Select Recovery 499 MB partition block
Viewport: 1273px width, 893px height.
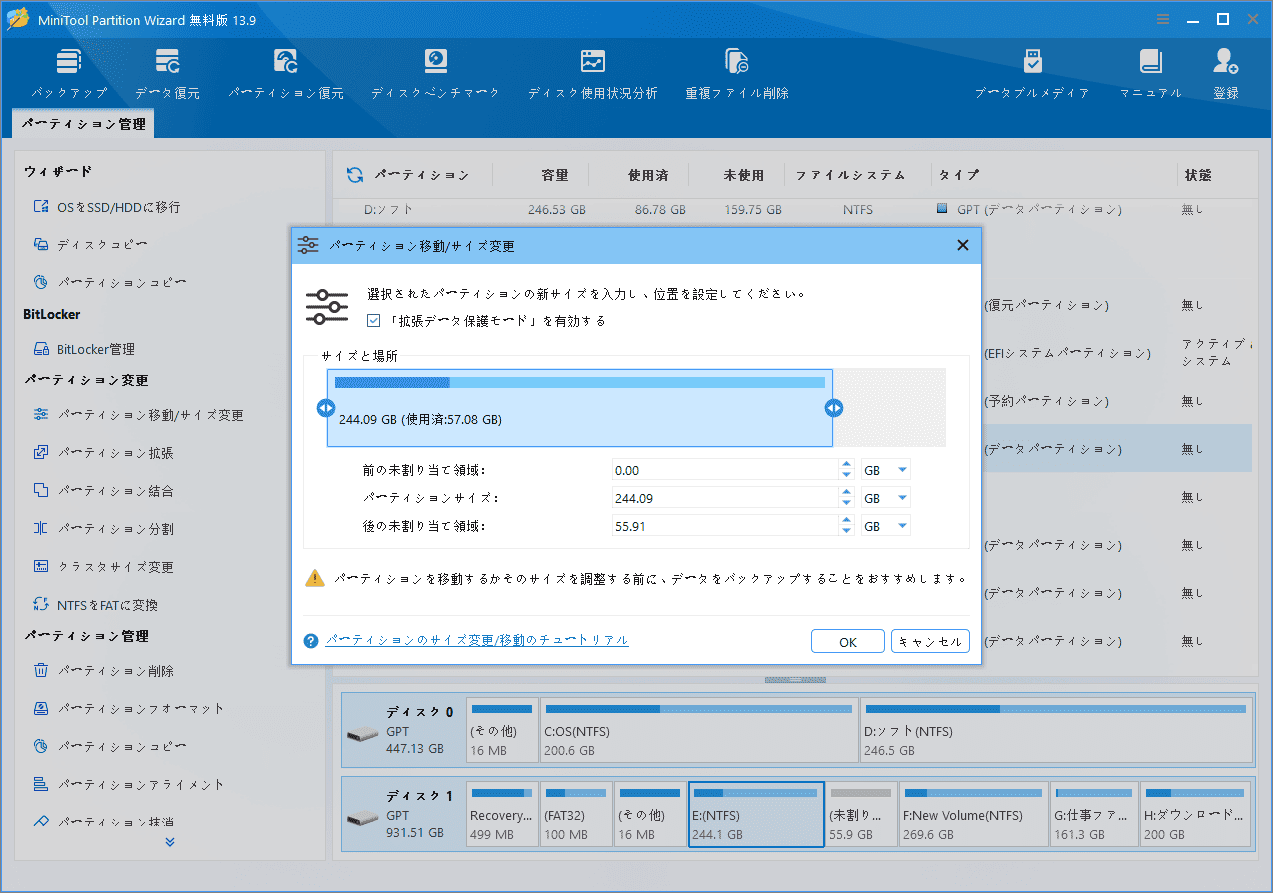[x=502, y=814]
